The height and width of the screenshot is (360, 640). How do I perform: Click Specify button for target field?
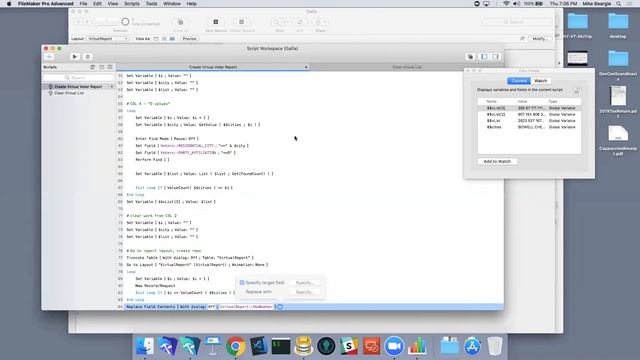[304, 282]
